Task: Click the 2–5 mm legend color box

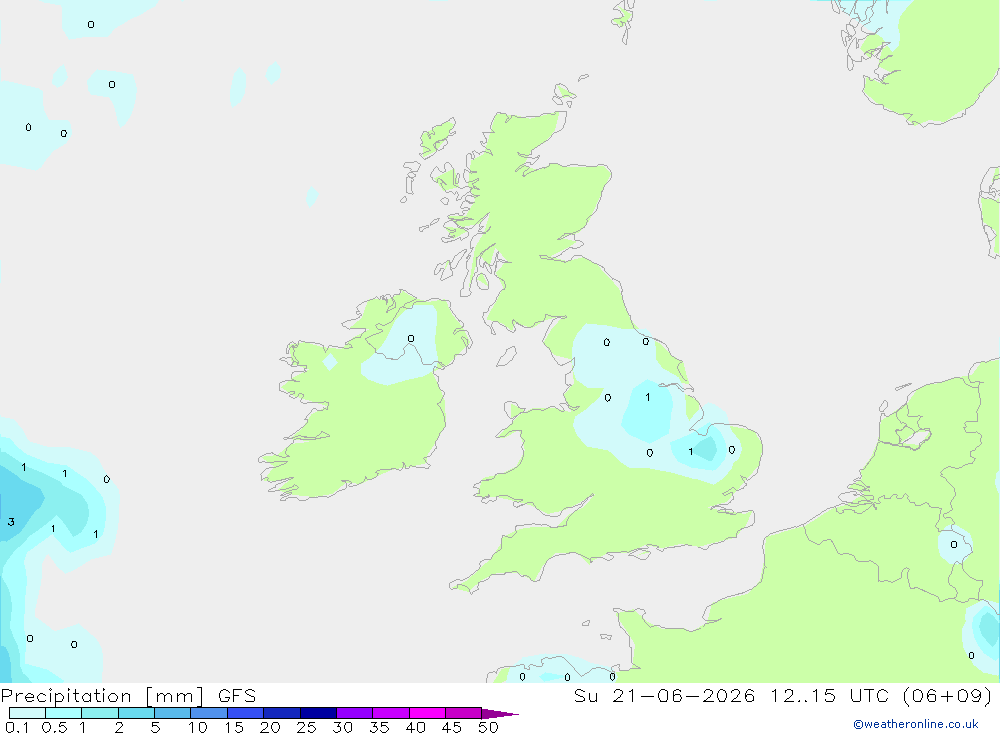Action: [x=136, y=713]
